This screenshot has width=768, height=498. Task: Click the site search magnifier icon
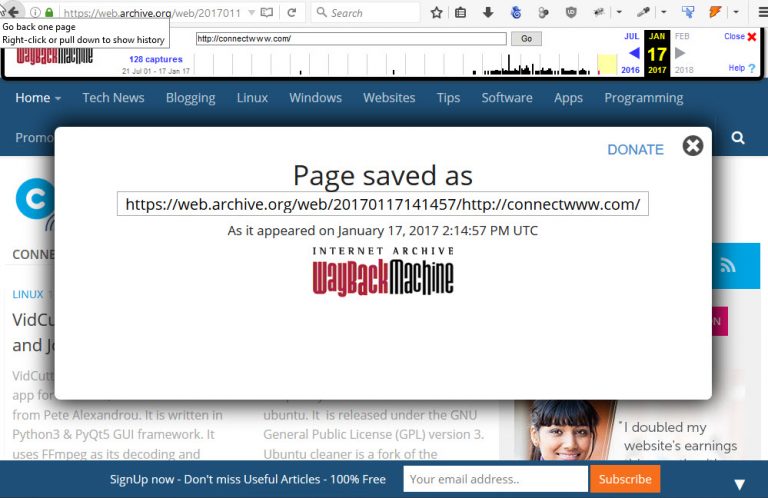point(738,137)
